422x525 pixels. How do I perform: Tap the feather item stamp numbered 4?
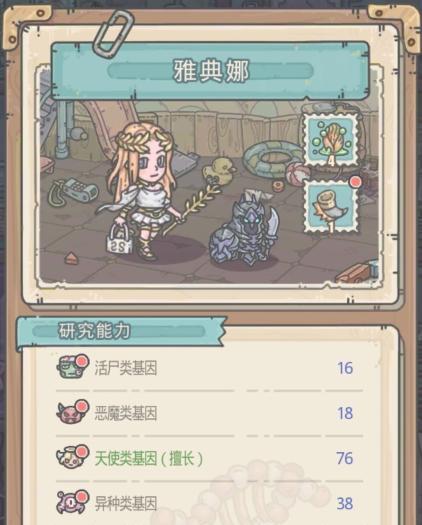[331, 140]
